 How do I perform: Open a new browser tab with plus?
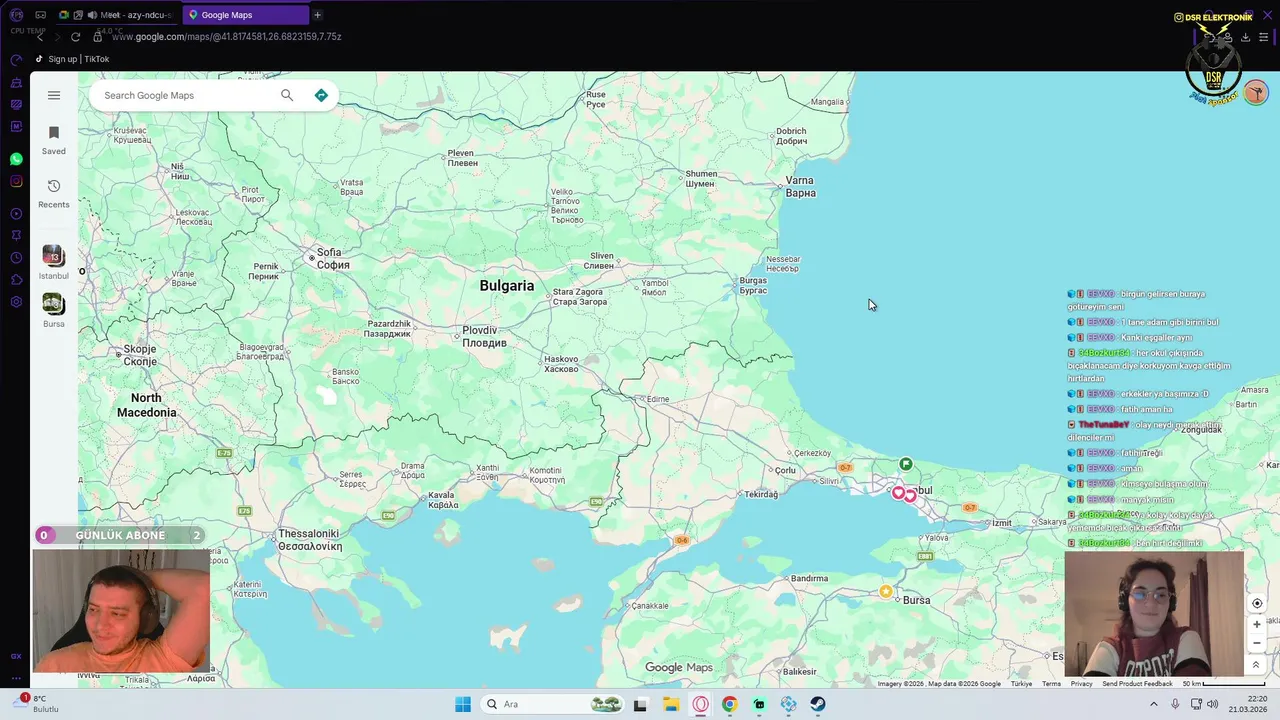pos(317,15)
